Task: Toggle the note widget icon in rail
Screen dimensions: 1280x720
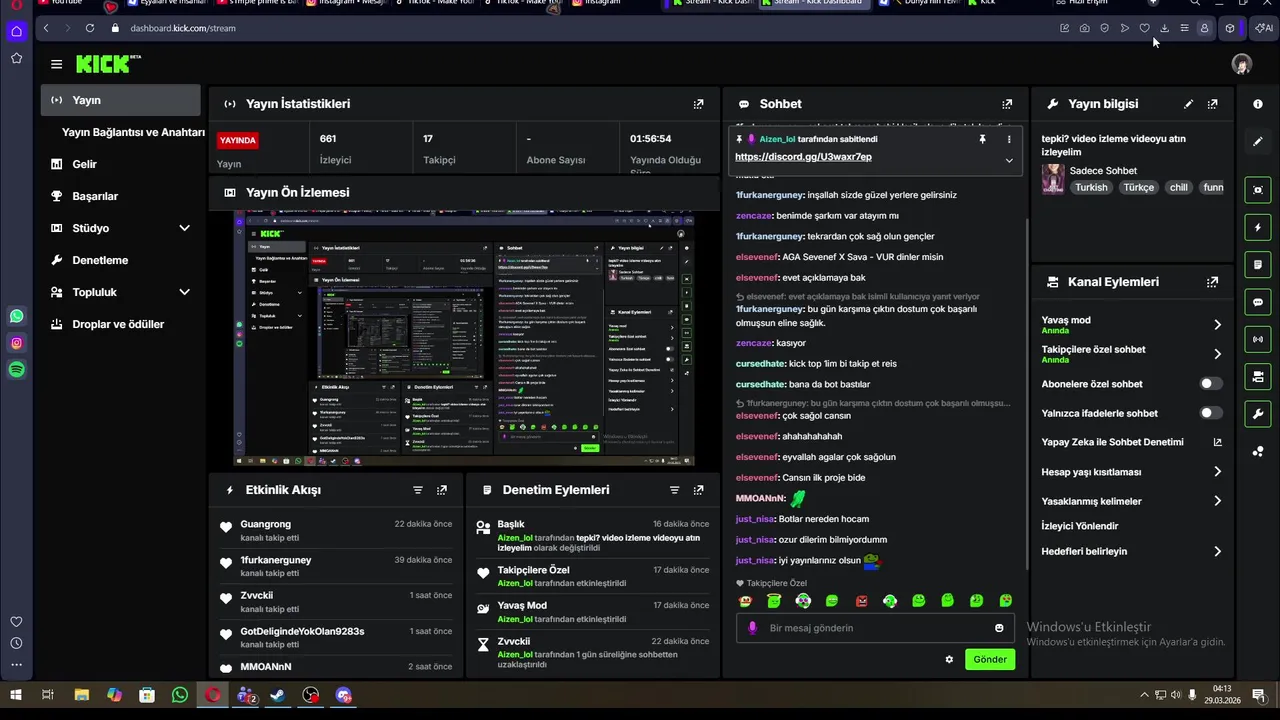Action: (x=1258, y=265)
